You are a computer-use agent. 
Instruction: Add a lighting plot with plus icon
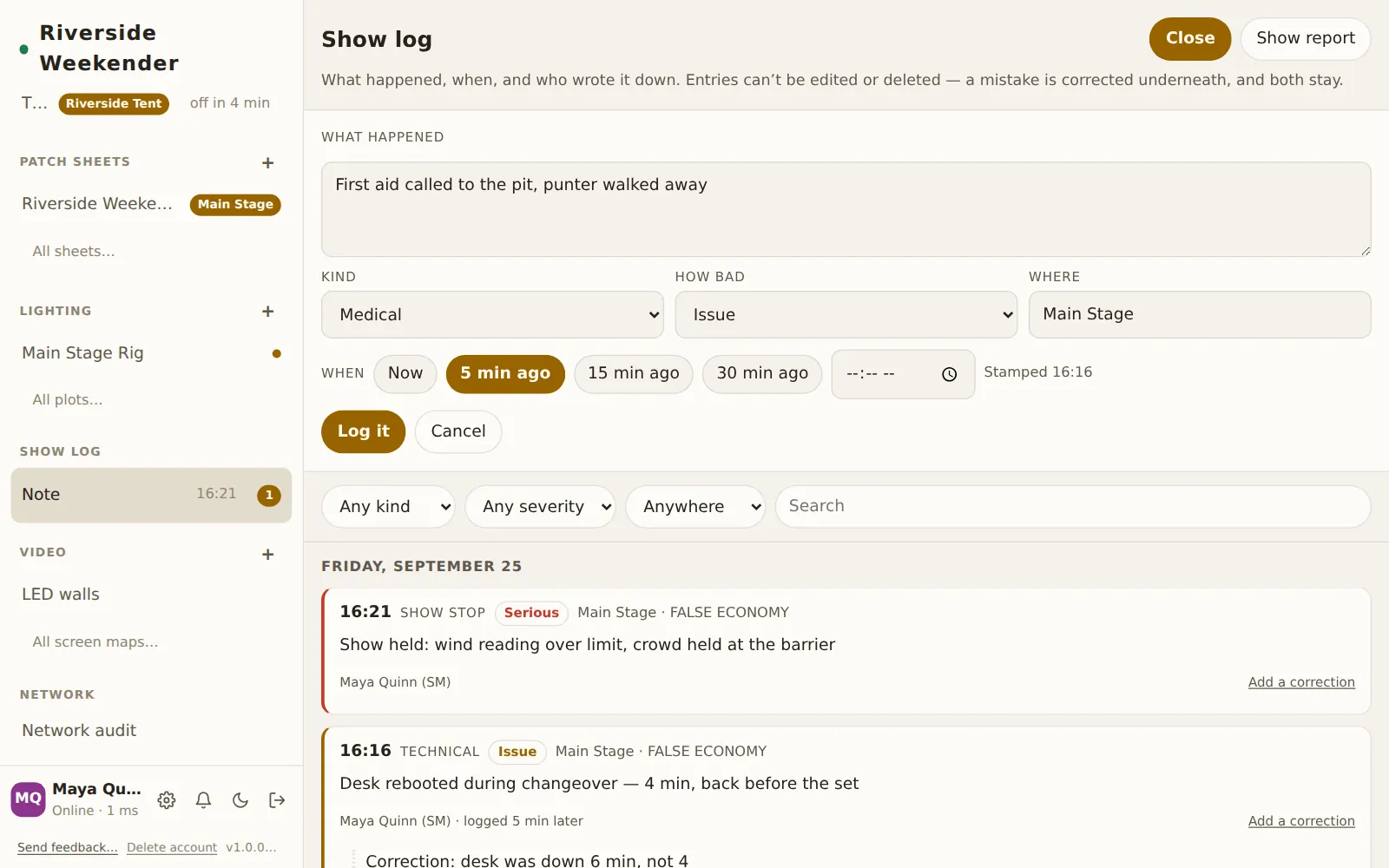point(267,312)
